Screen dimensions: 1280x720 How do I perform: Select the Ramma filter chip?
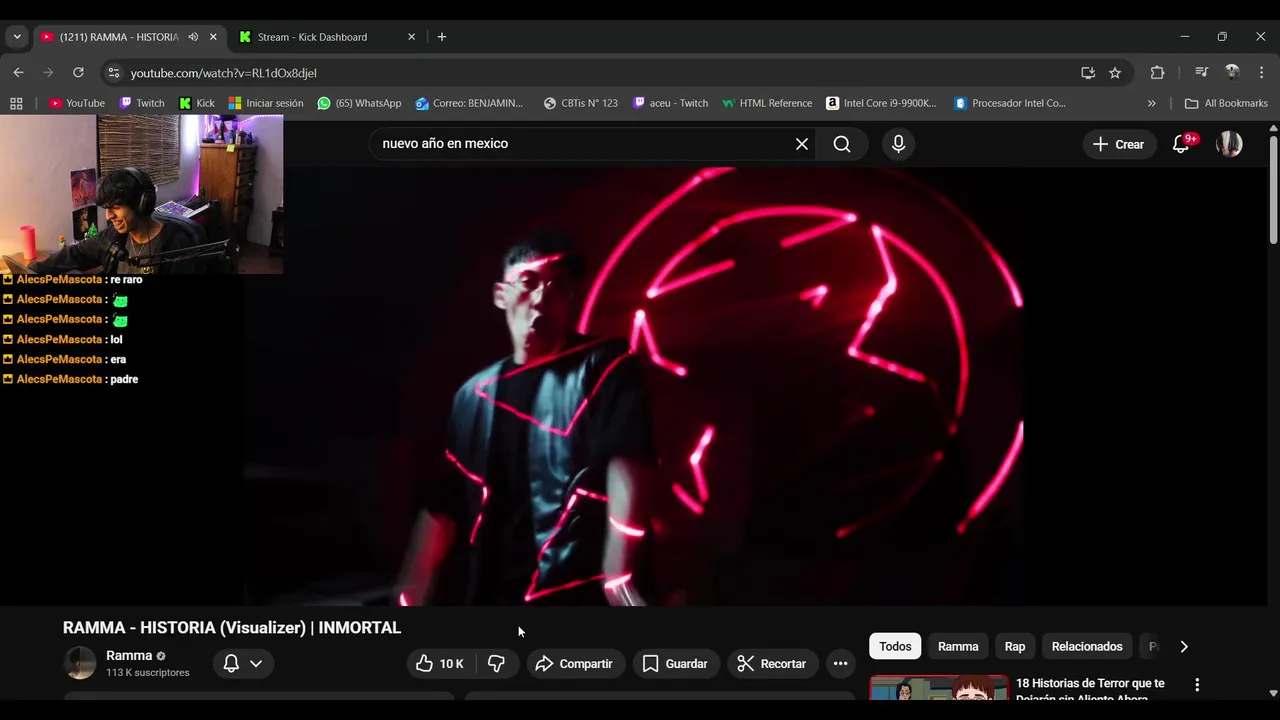pos(958,647)
